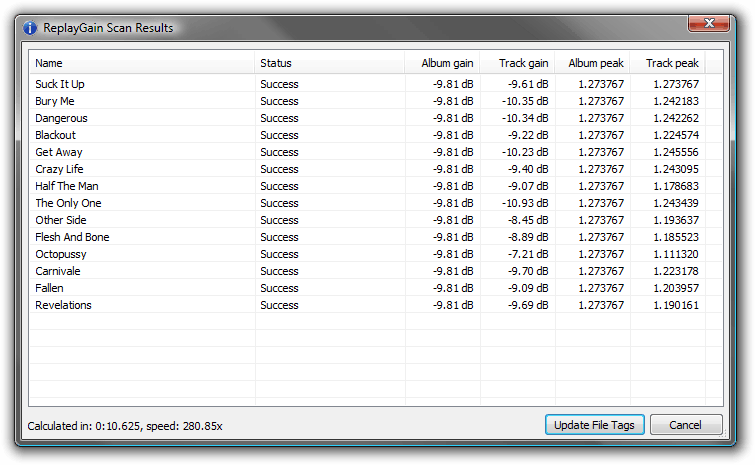Screen dimensions: 755x465
Task: Click track peak value 1.193637
Action: 676,220
